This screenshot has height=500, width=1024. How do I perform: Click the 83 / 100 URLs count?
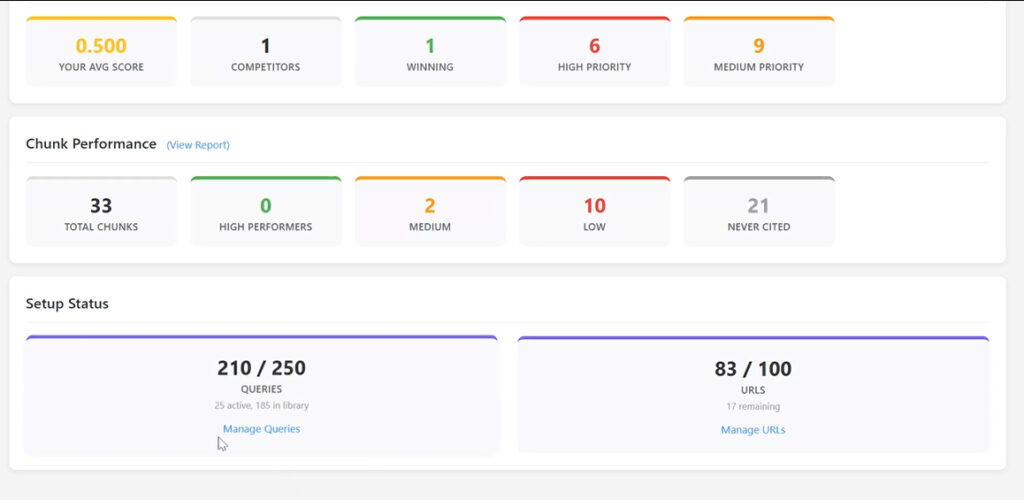tap(753, 369)
